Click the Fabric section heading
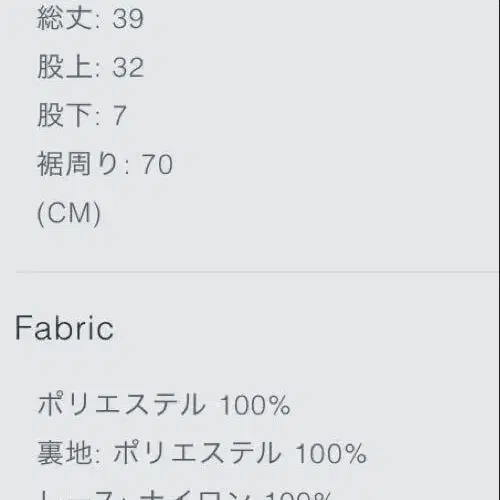The height and width of the screenshot is (500, 500). click(64, 329)
